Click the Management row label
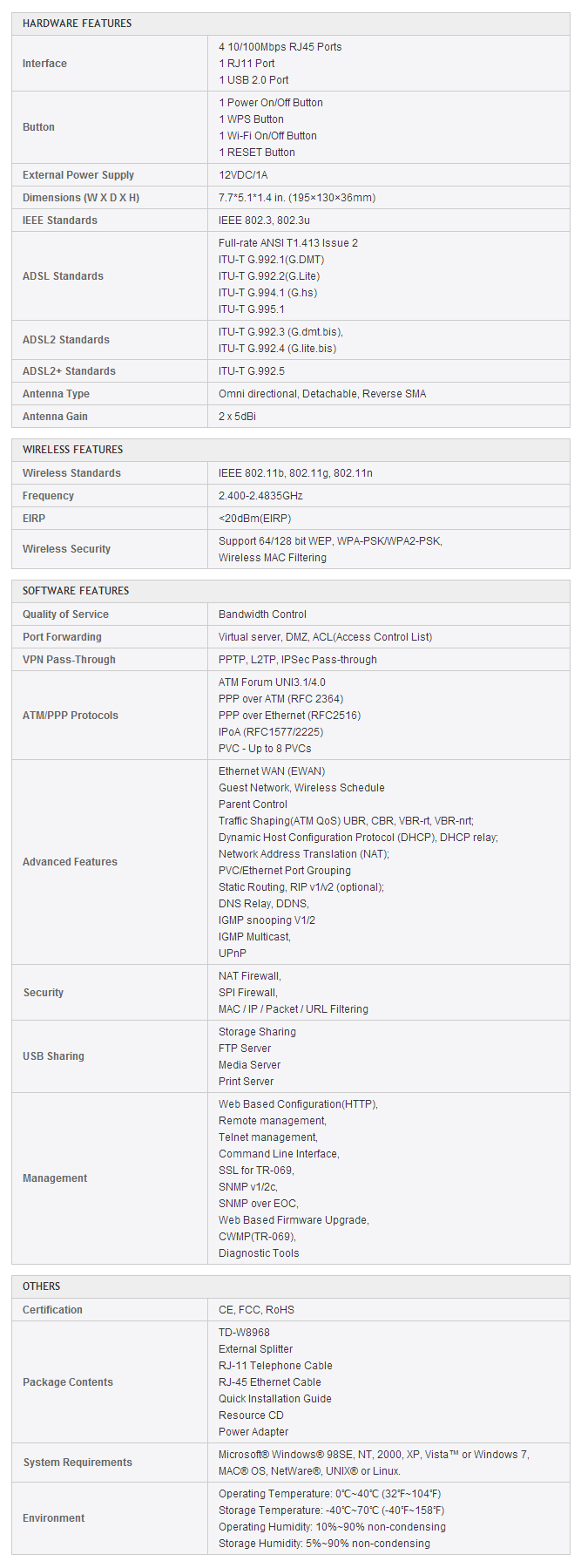581x1568 pixels. pos(55,1178)
